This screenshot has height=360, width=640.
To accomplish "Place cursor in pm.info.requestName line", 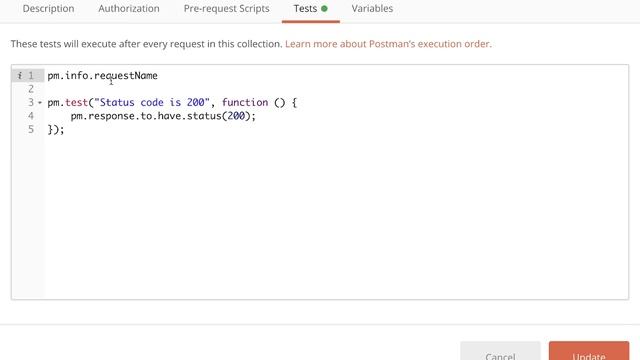I will coord(102,76).
